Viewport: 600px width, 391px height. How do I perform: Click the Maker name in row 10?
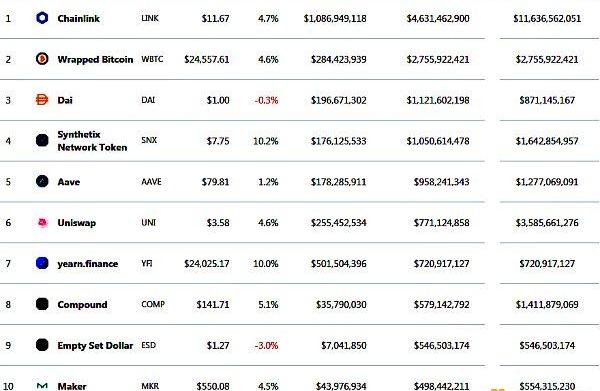pos(72,386)
